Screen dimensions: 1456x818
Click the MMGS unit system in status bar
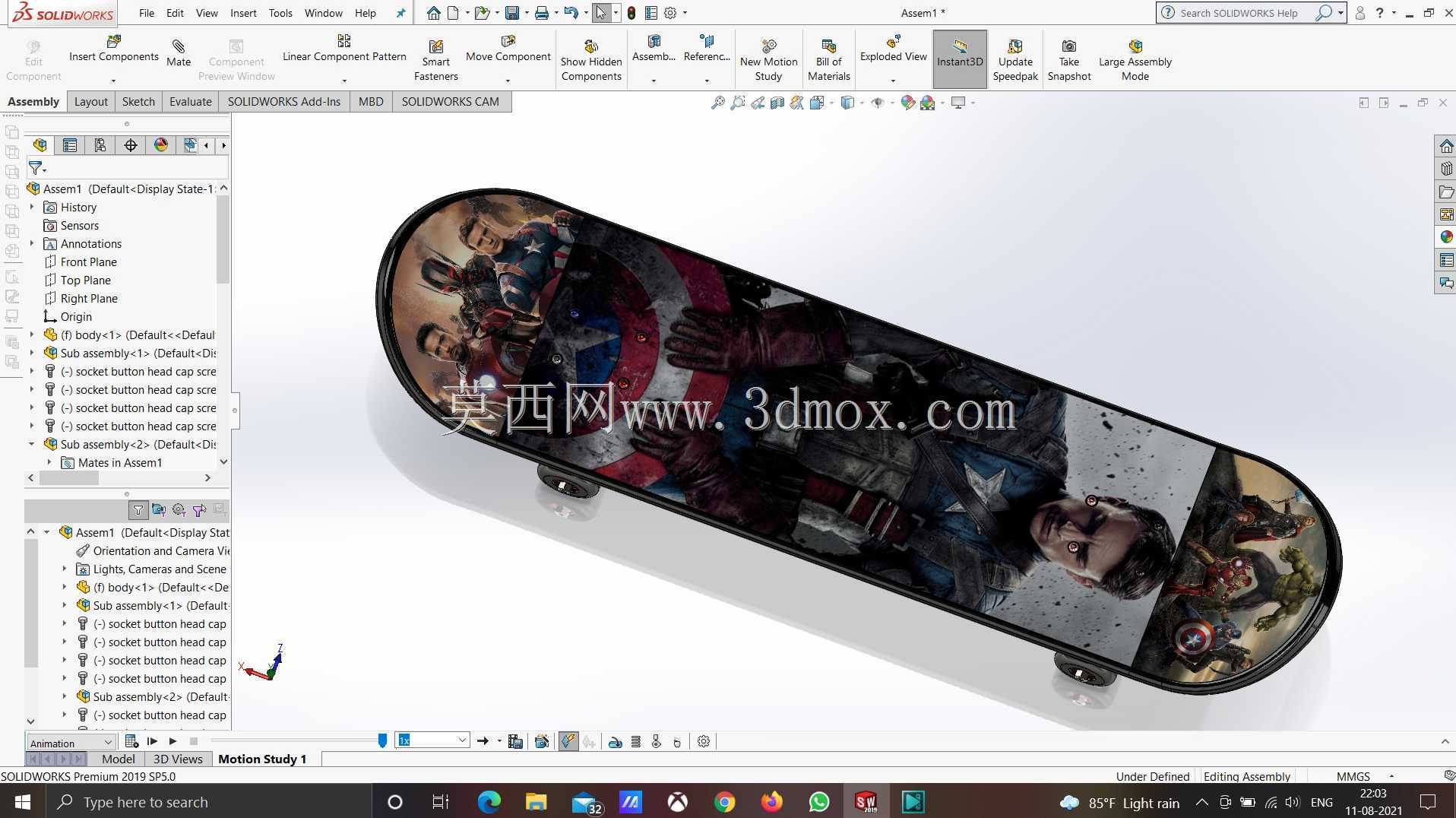click(1353, 776)
